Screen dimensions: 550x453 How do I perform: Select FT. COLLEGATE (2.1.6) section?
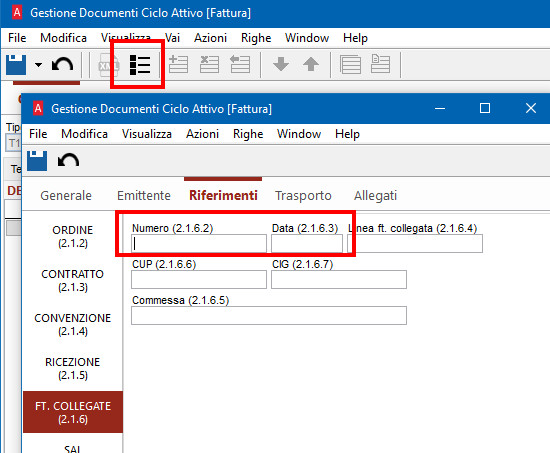(x=73, y=412)
